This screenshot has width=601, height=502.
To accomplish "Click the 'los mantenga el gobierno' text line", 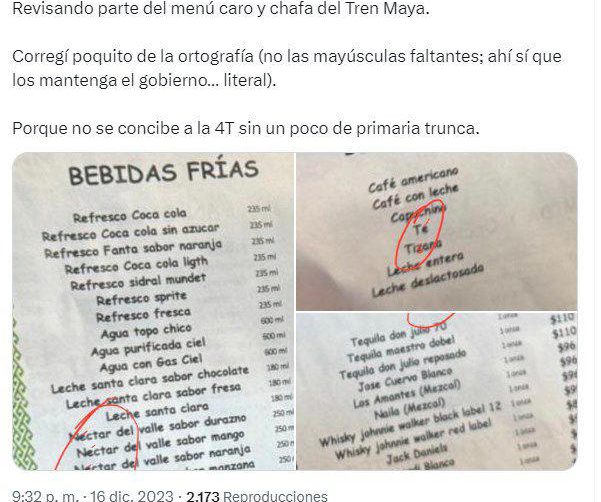I will (x=144, y=80).
